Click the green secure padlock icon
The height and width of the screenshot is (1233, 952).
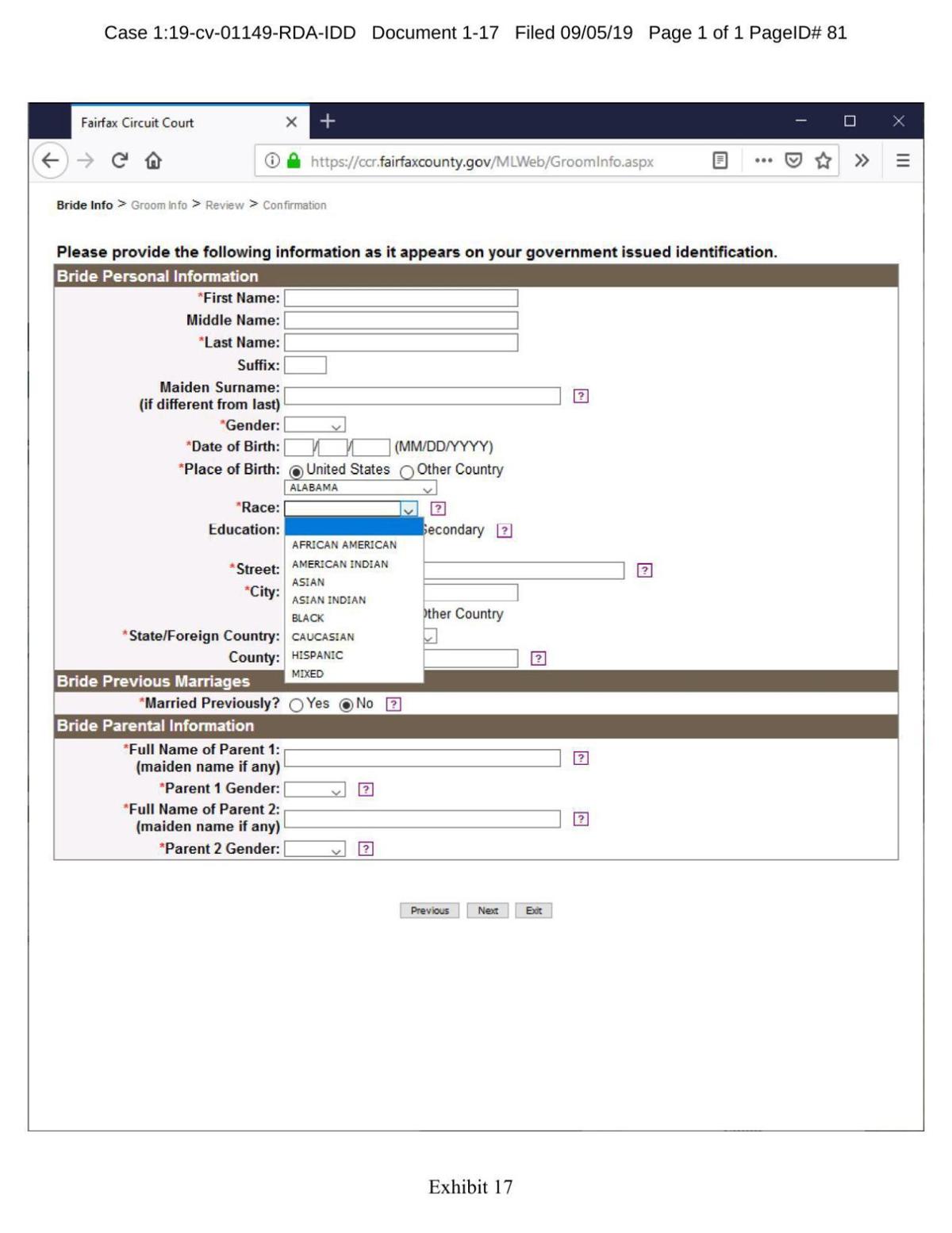[x=294, y=161]
